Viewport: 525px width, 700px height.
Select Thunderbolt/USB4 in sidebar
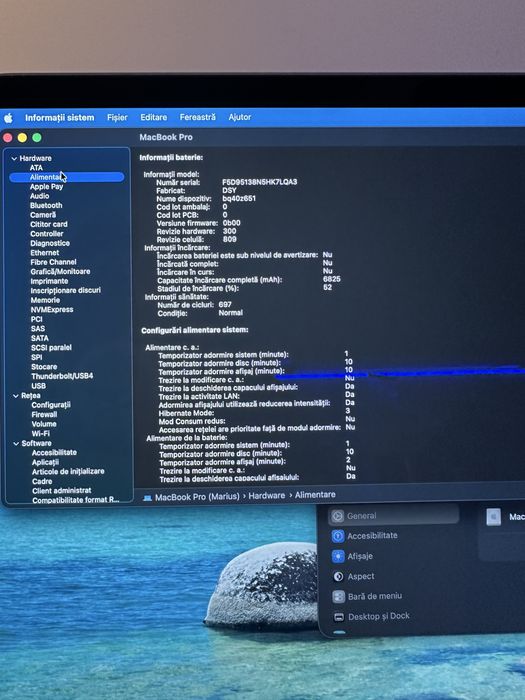coord(62,376)
